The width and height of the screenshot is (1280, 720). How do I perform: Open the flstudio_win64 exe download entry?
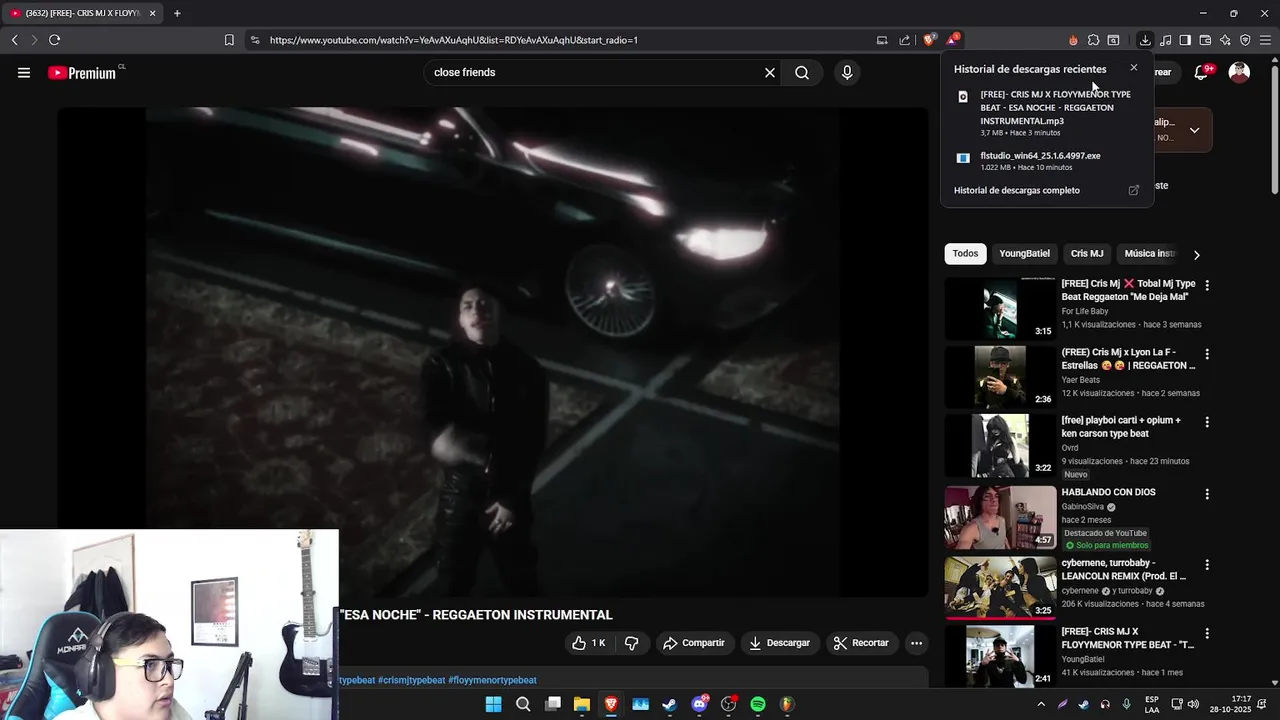(x=1046, y=161)
